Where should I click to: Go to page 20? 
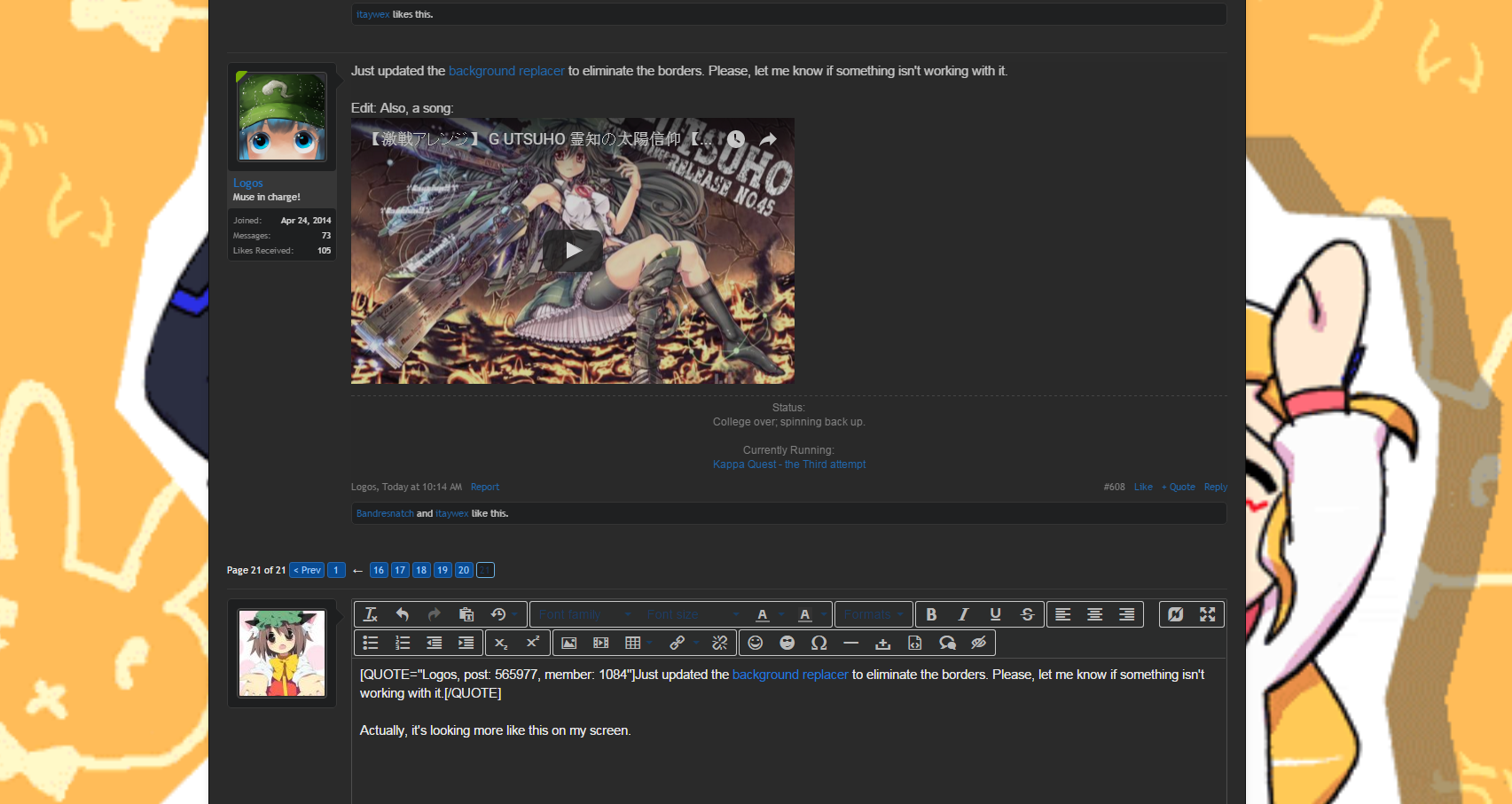coord(464,570)
